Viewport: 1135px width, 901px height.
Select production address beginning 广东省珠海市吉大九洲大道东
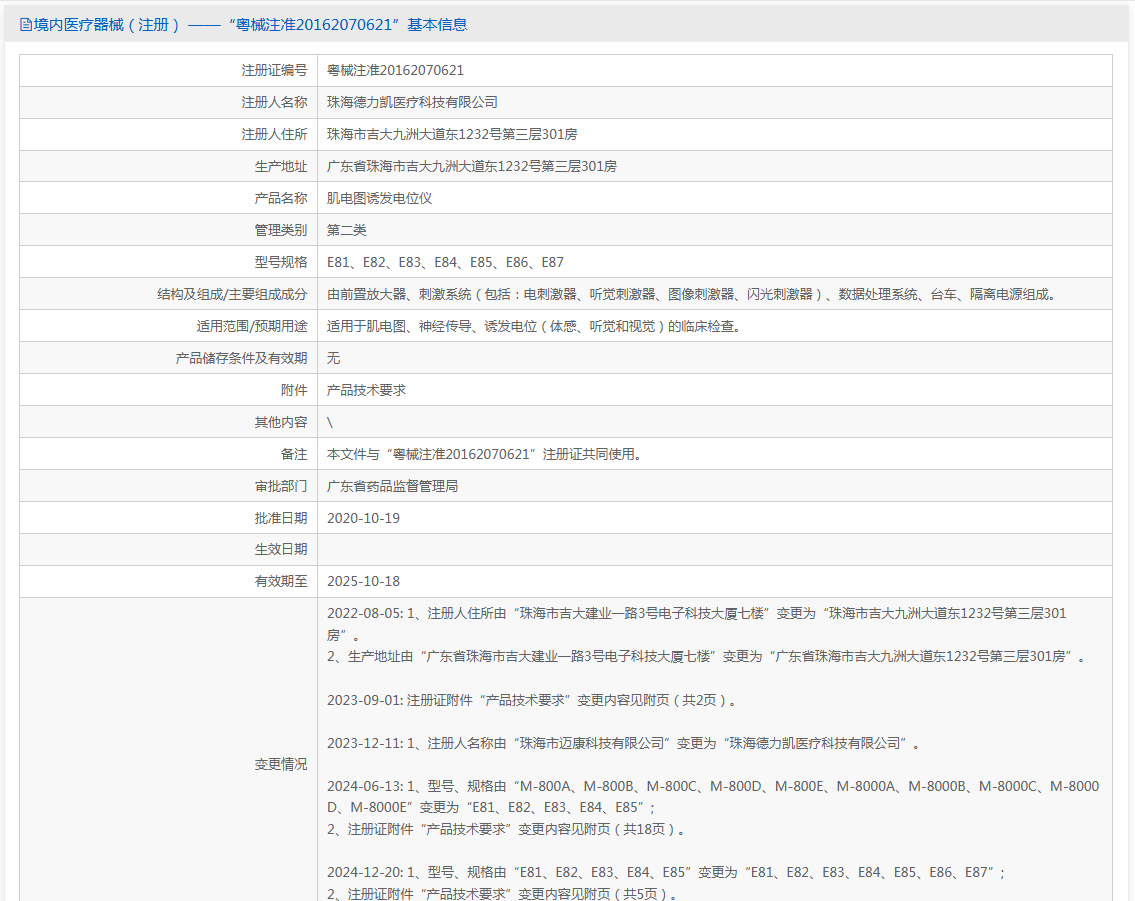[472, 166]
